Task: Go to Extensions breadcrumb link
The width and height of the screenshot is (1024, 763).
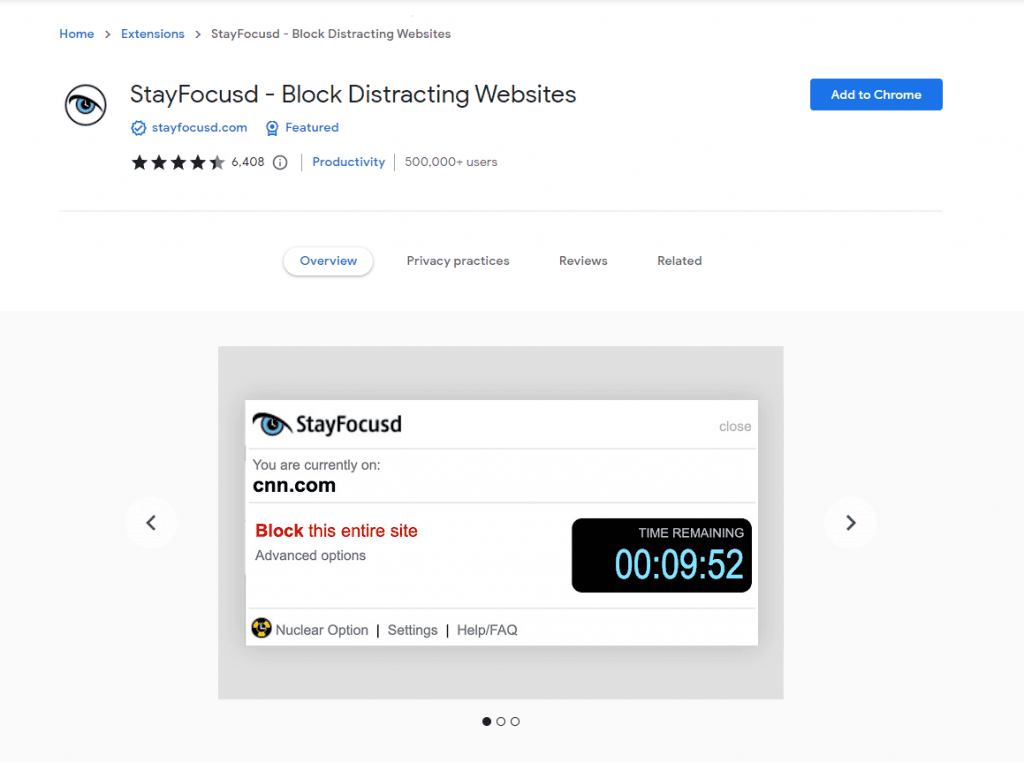Action: coord(153,34)
